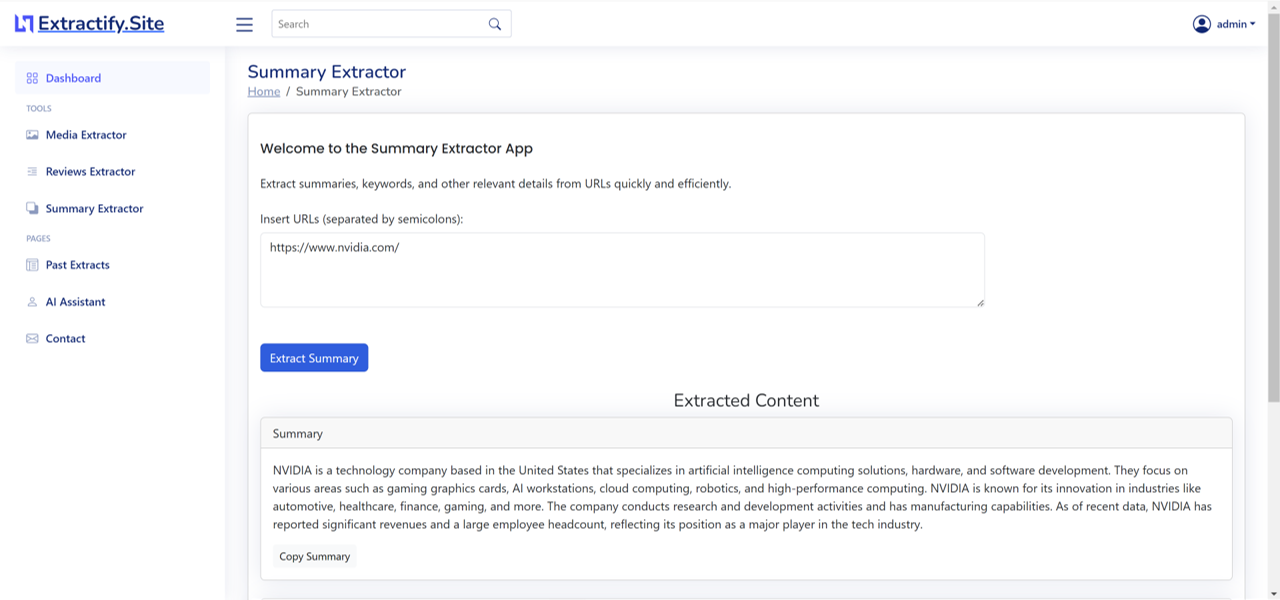
Task: Click the Extracted Content heading
Action: pos(746,401)
